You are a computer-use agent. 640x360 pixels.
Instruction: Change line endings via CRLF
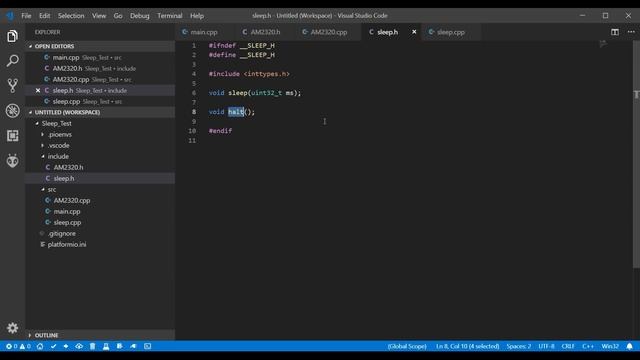[568, 346]
